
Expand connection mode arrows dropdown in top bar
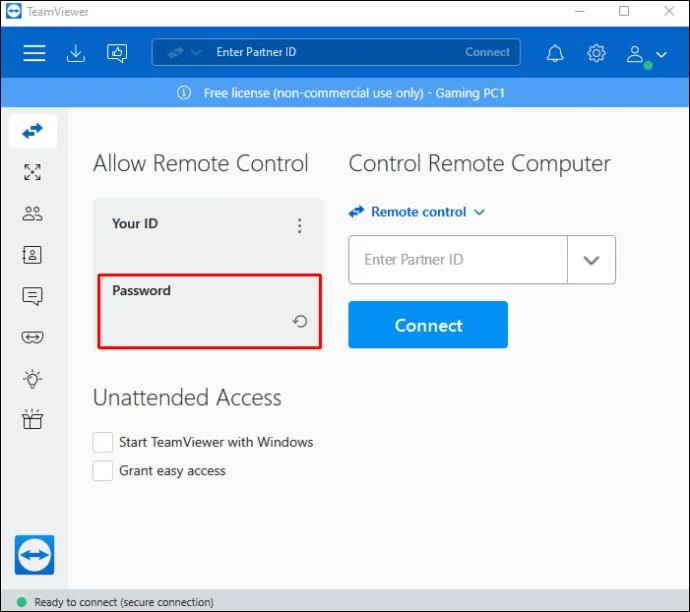pyautogui.click(x=184, y=53)
